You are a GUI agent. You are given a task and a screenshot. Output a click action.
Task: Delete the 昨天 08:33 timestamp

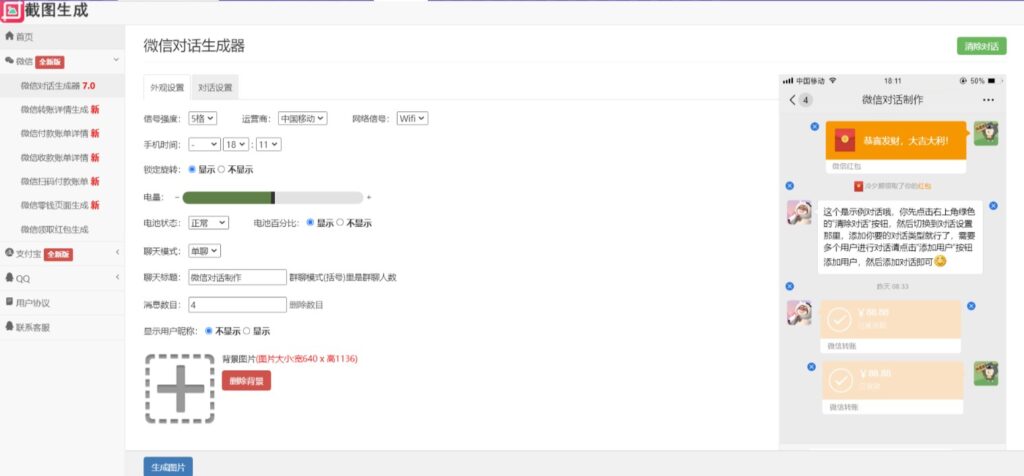click(790, 286)
